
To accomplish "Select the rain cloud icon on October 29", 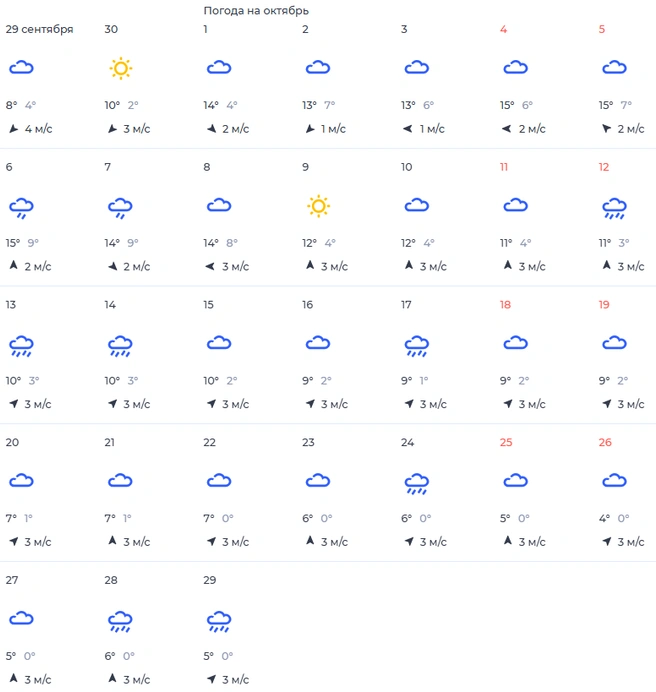I will (x=219, y=621).
